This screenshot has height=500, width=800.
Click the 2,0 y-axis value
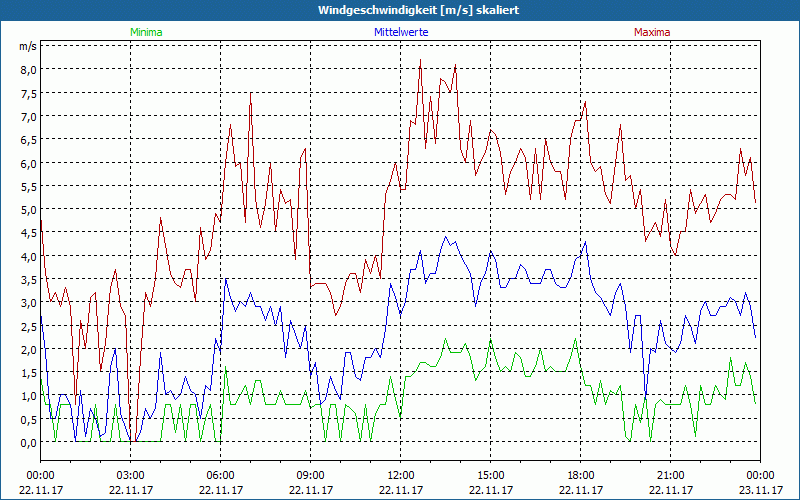coord(29,351)
